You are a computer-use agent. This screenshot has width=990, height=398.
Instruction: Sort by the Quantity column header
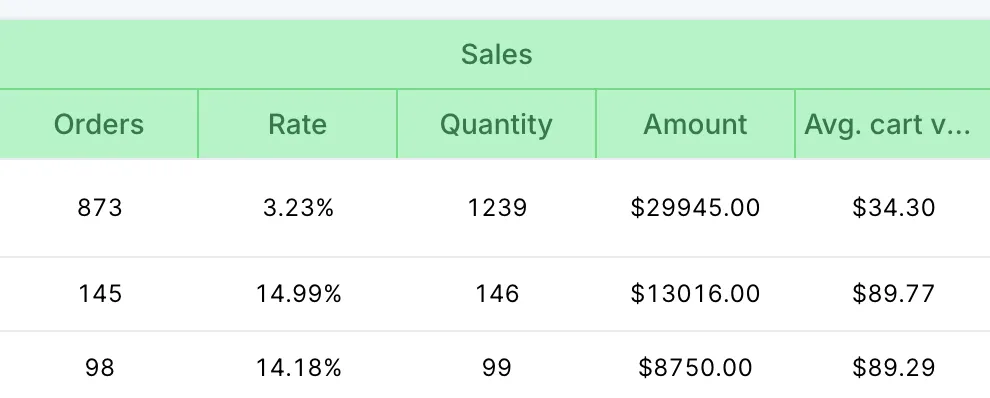point(496,124)
